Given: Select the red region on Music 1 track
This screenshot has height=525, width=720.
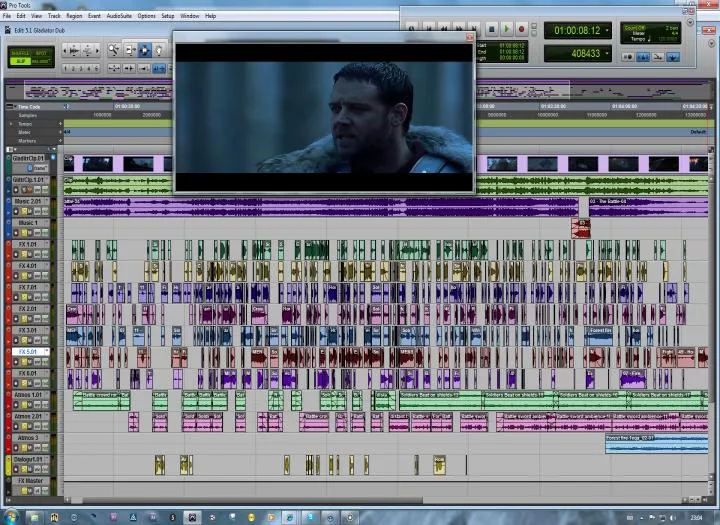Looking at the screenshot, I should coord(581,228).
